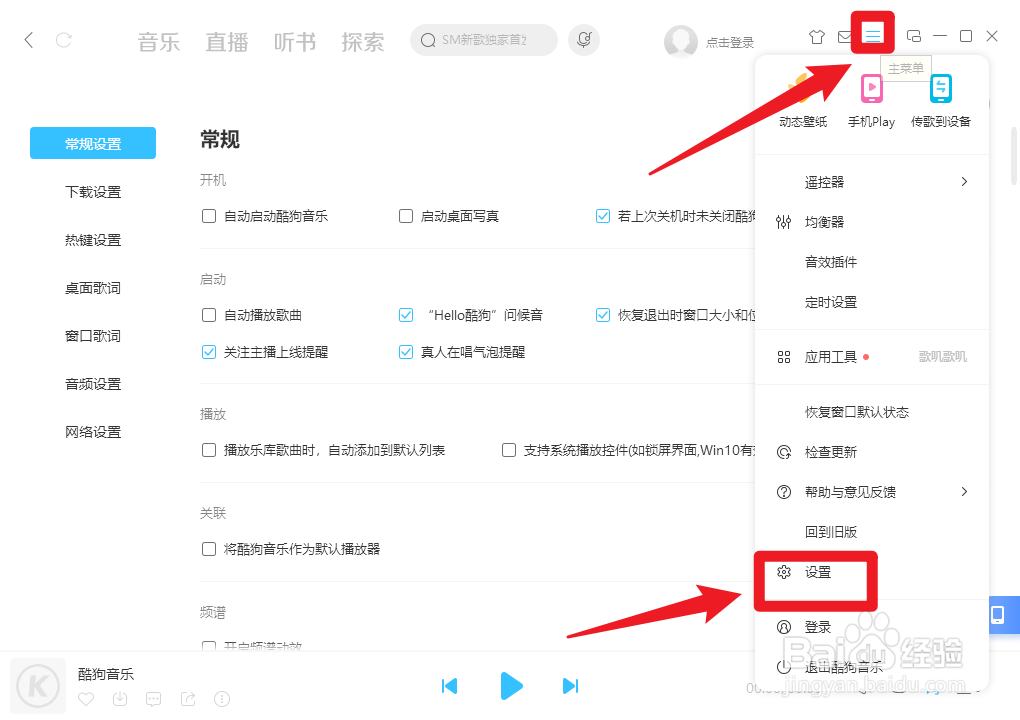Enable 启动桌面写真 checkbox
The height and width of the screenshot is (720, 1020).
tap(406, 216)
